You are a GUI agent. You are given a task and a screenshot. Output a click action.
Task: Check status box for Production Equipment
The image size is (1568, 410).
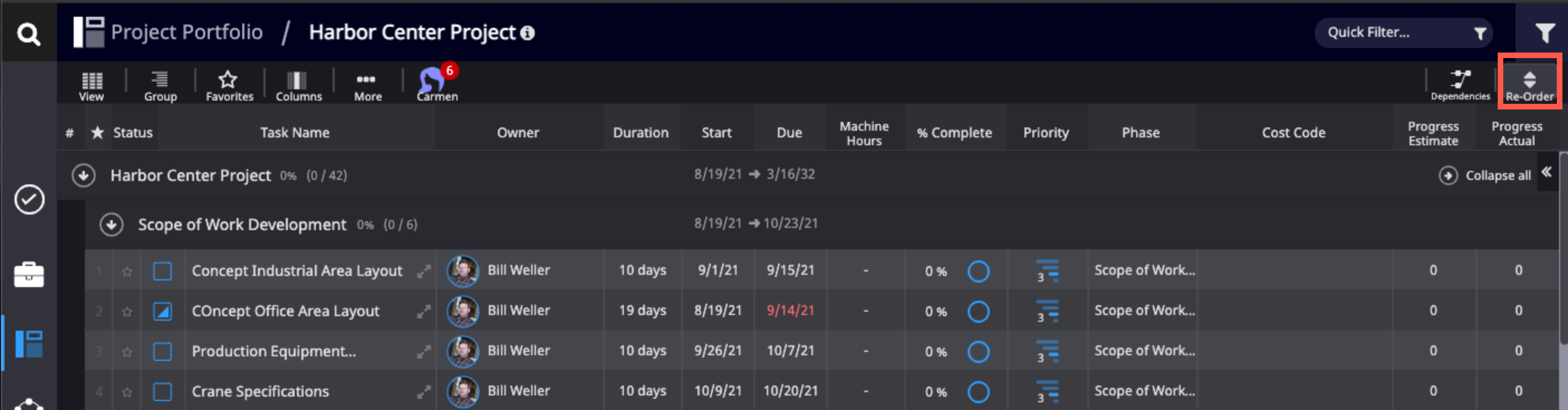click(x=162, y=351)
